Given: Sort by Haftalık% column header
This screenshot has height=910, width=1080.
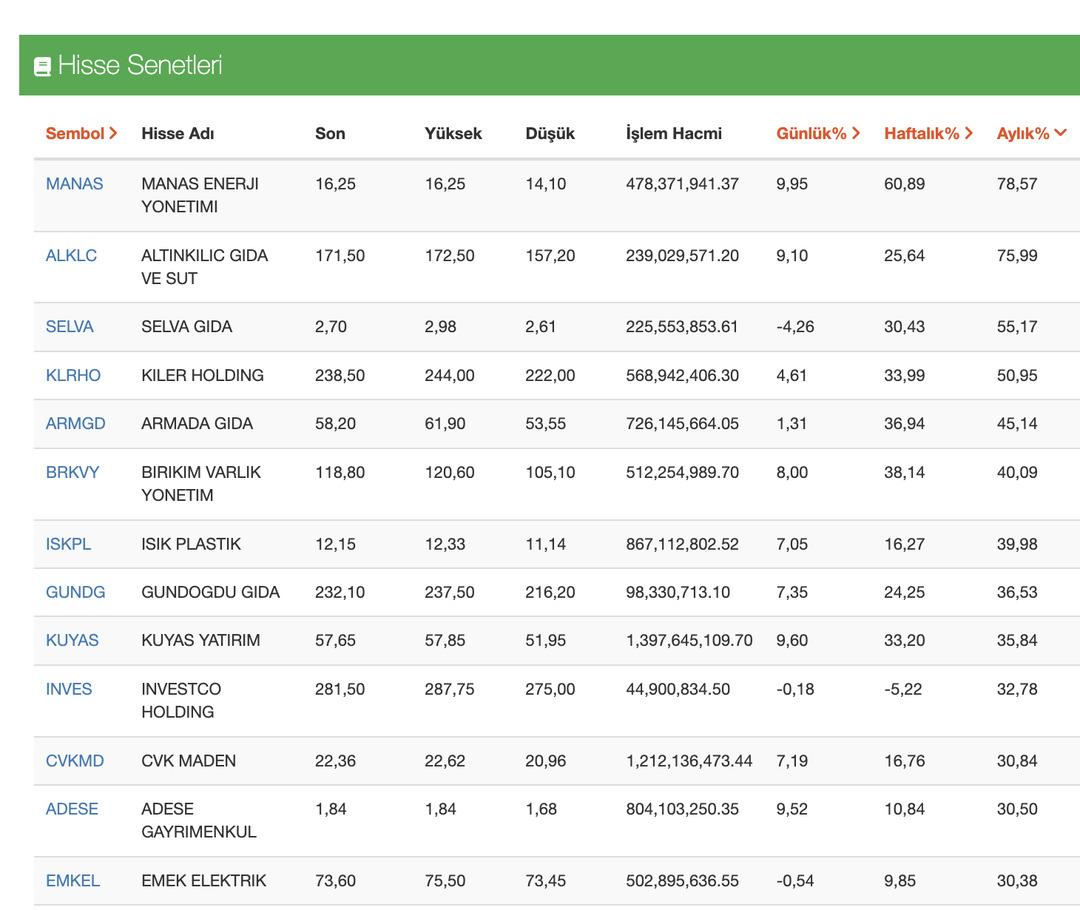Looking at the screenshot, I should click(927, 133).
